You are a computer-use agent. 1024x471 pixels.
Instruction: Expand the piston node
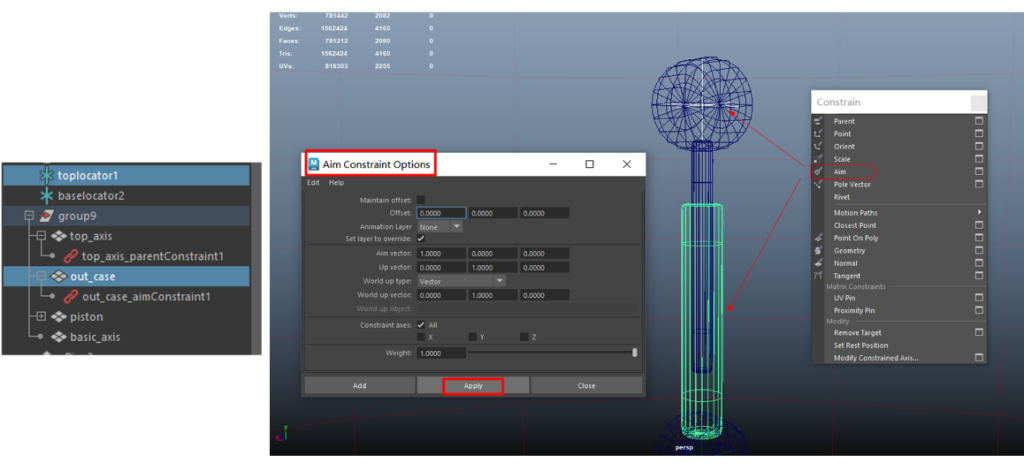pos(40,317)
